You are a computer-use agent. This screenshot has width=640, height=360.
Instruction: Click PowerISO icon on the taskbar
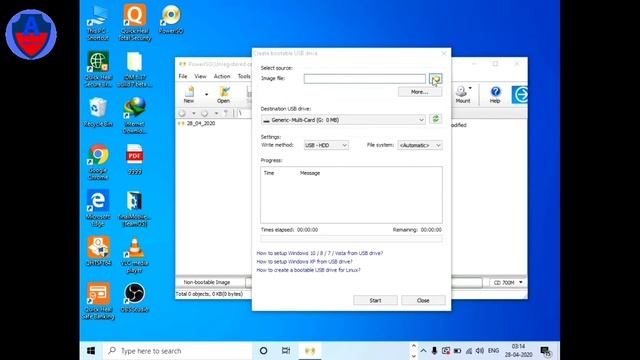point(310,351)
